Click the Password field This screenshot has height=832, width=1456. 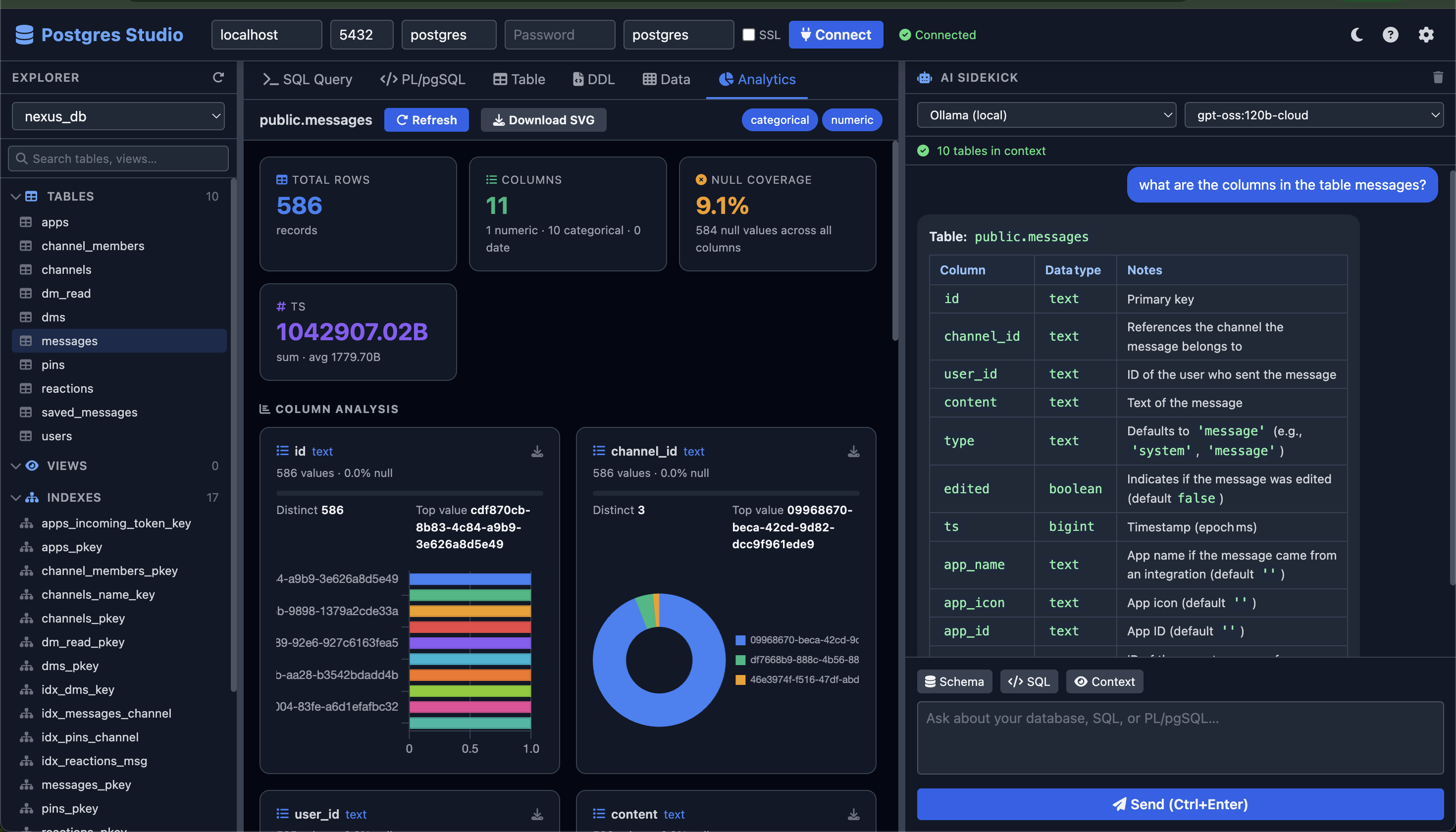(560, 34)
